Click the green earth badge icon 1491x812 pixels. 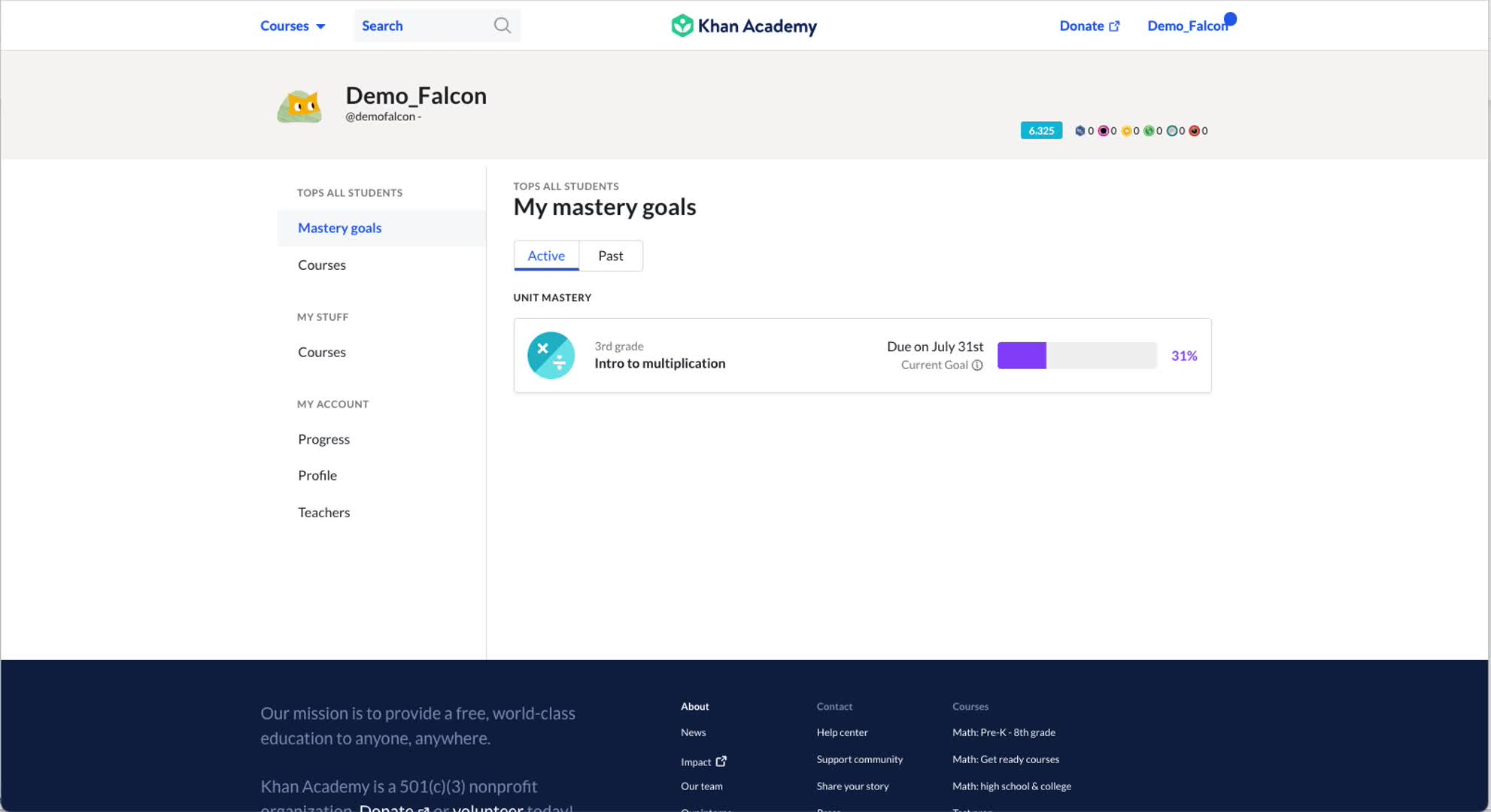1149,131
